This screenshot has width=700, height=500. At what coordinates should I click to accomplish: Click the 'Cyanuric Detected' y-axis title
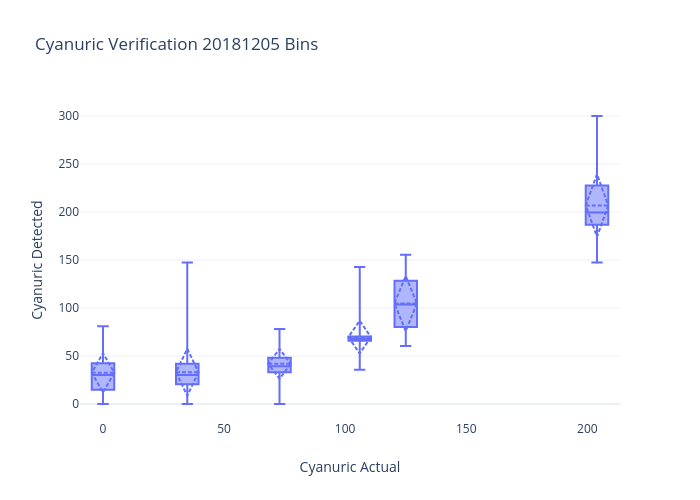pos(38,260)
